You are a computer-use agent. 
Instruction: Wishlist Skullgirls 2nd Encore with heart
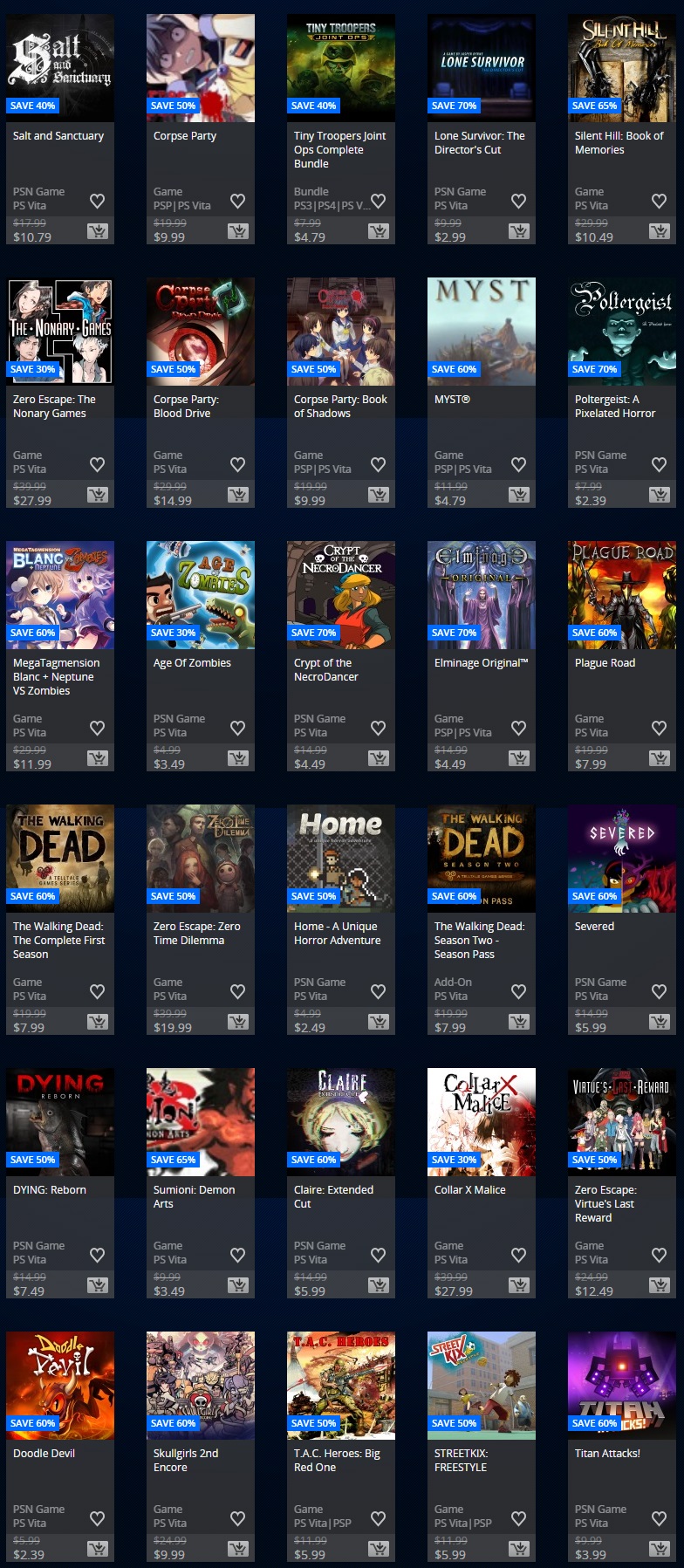coord(237,1518)
